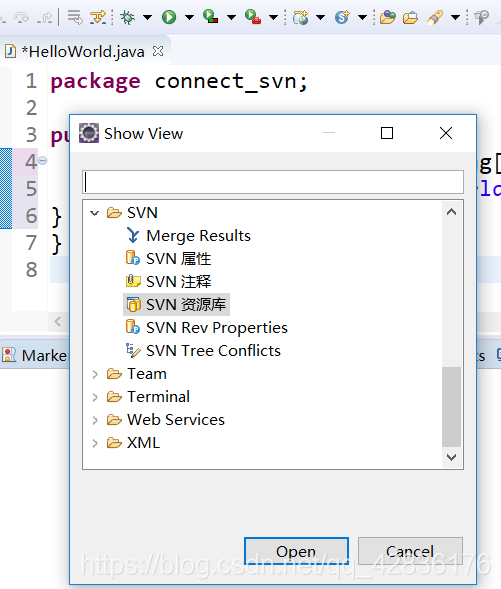
Task: Click the pin toolbar icon at right
Action: coord(481,17)
